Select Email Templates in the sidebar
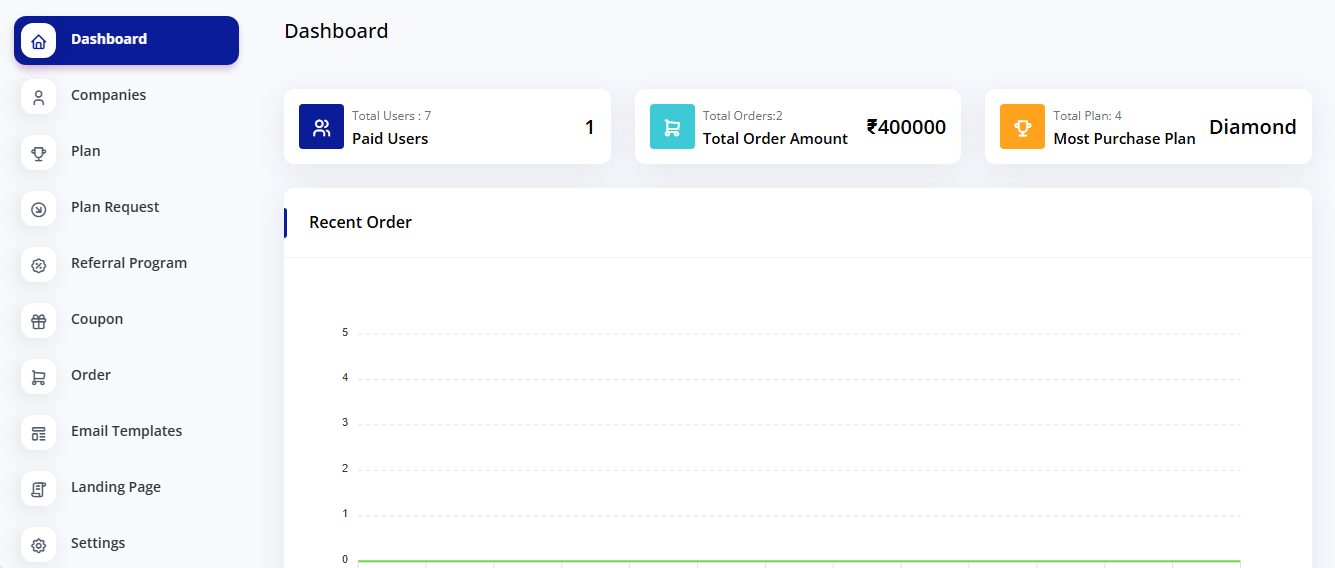Viewport: 1335px width, 568px height. pos(126,431)
